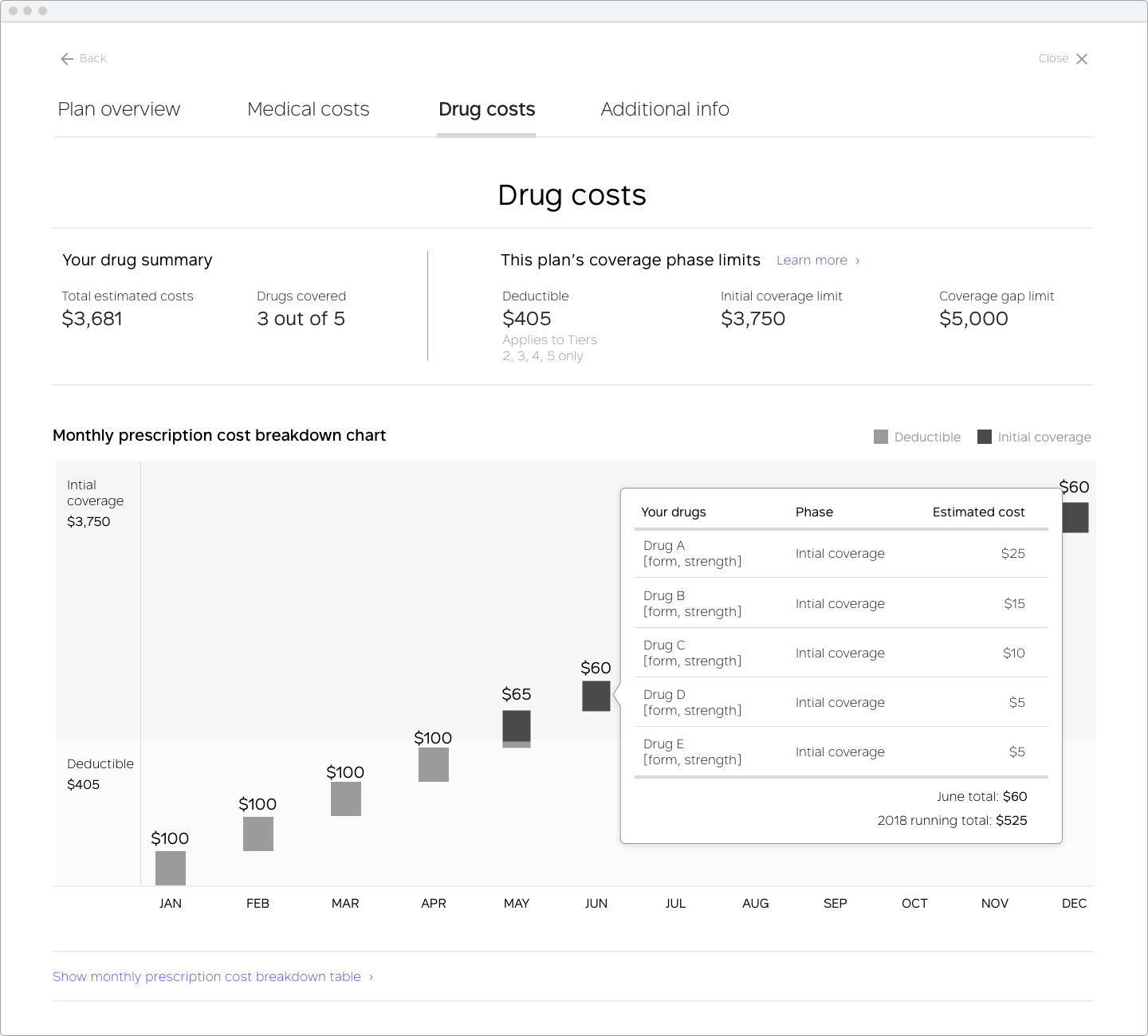The width and height of the screenshot is (1148, 1036).
Task: Click the JAN month label
Action: 171,904
